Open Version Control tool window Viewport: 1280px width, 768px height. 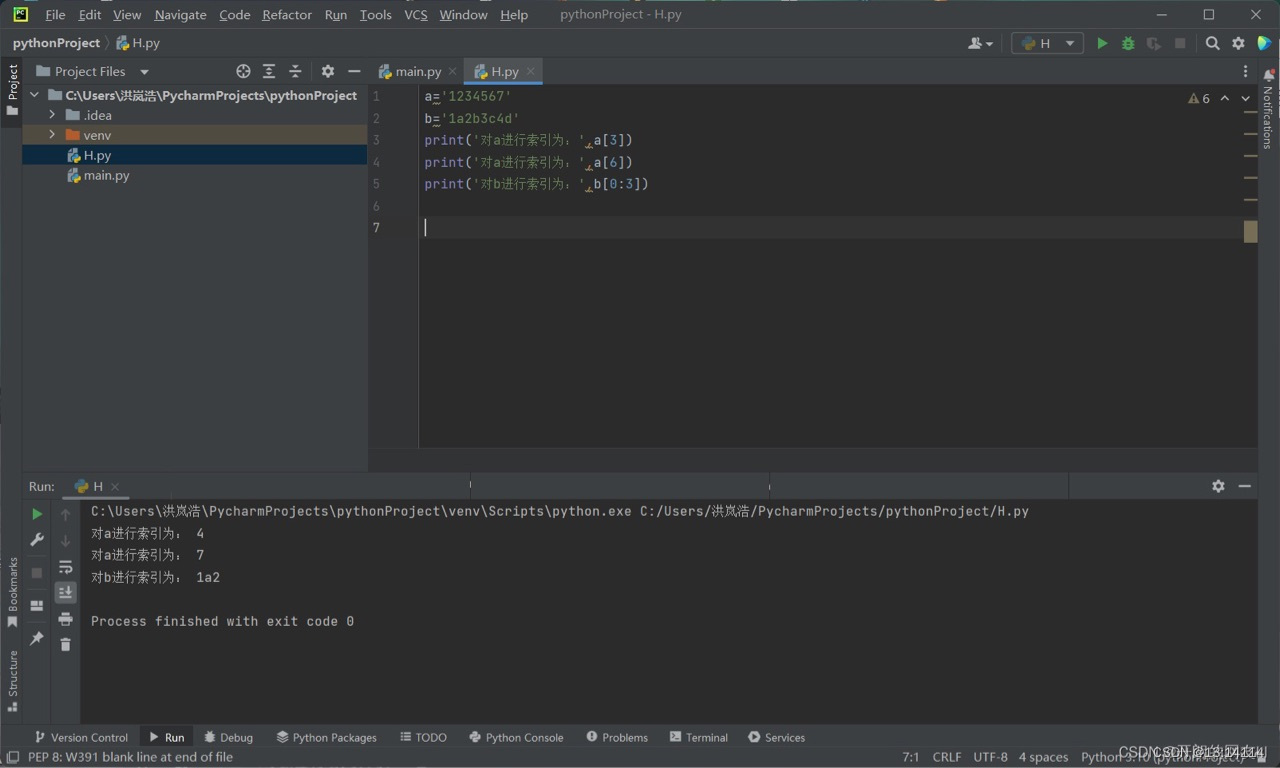81,737
